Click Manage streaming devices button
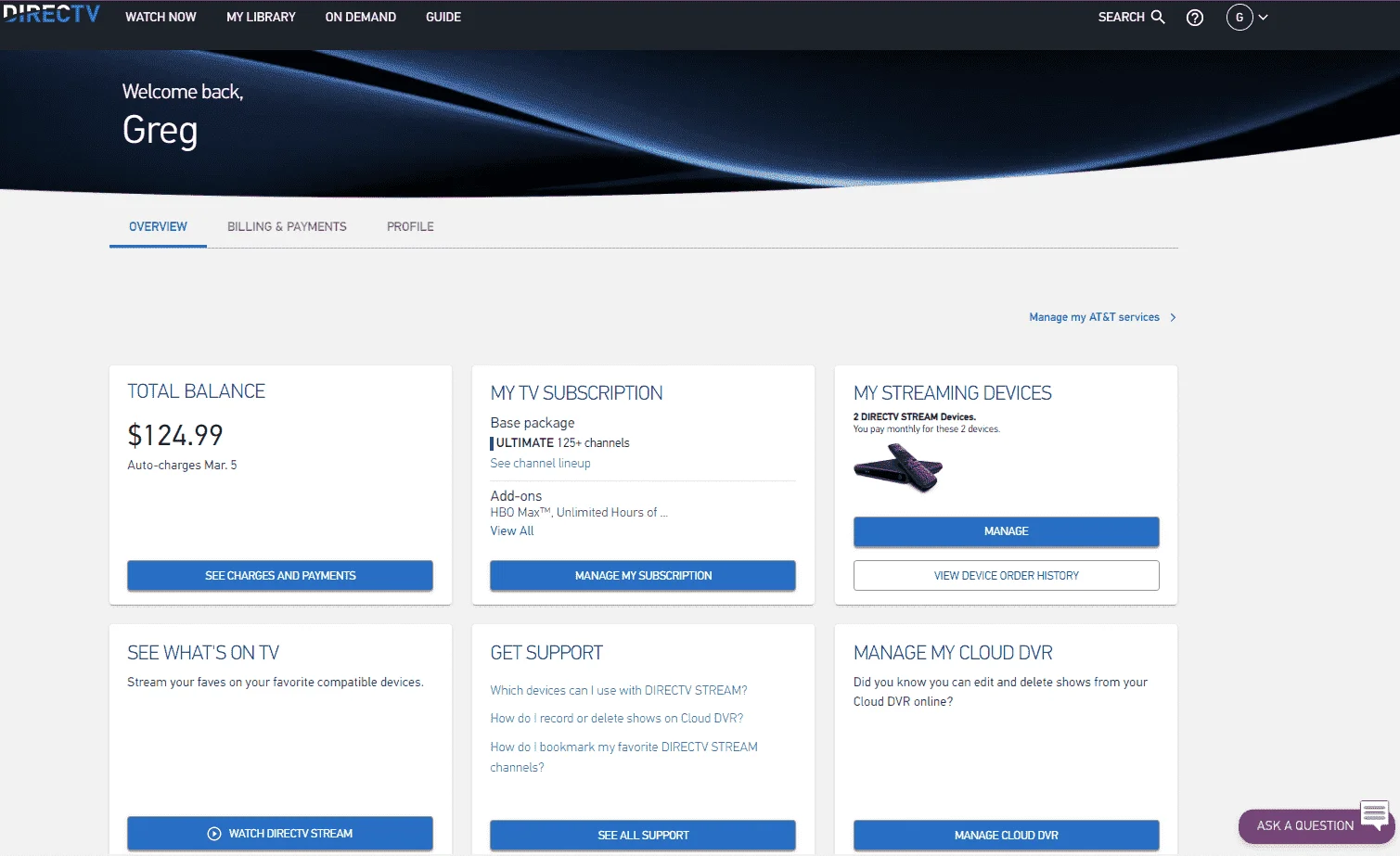This screenshot has width=1400, height=856. (x=1006, y=531)
